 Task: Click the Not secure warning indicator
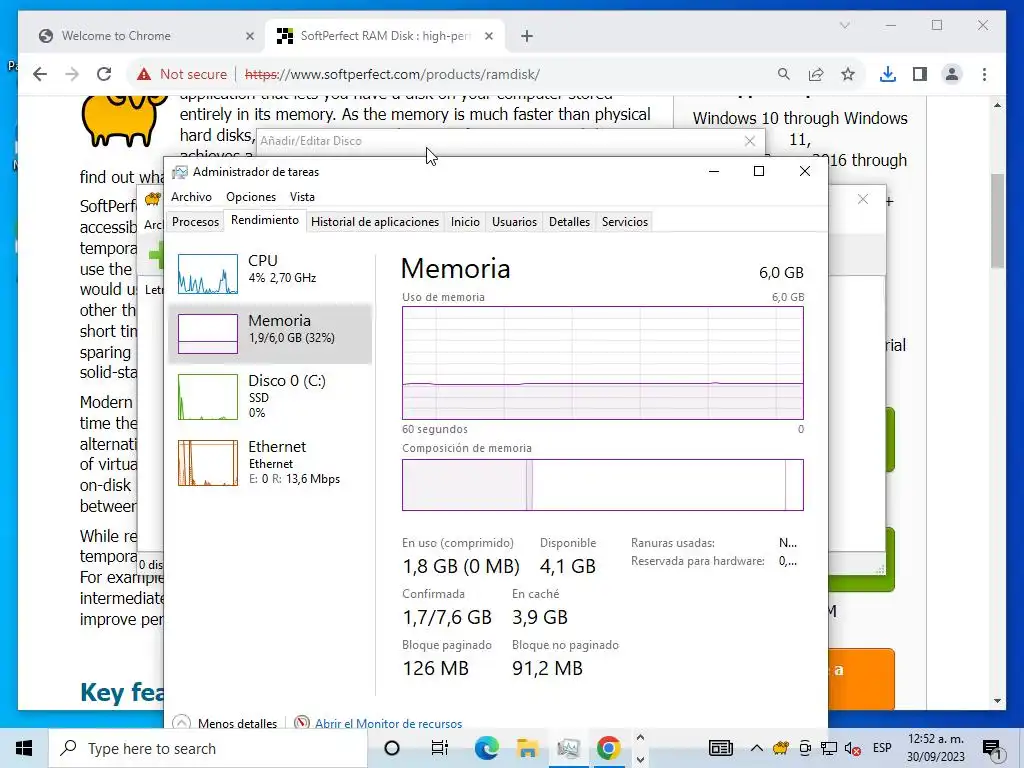(x=182, y=74)
